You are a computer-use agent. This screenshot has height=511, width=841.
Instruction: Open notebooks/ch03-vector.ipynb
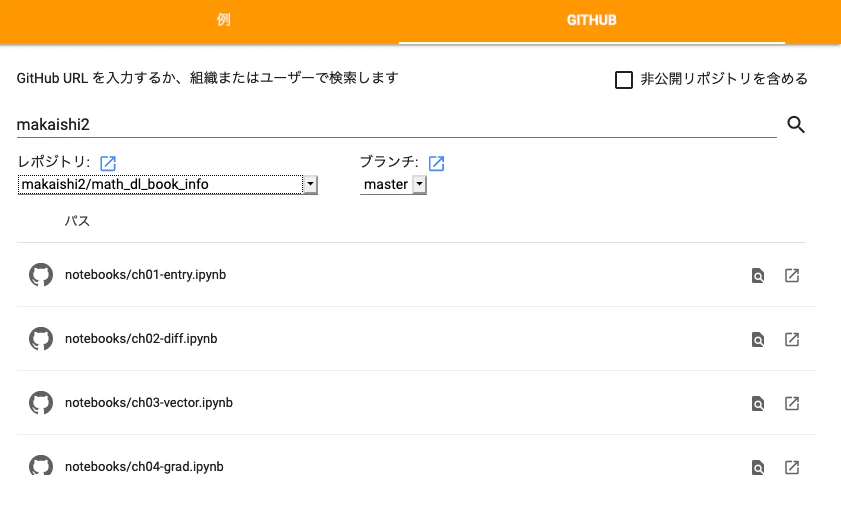(x=149, y=403)
